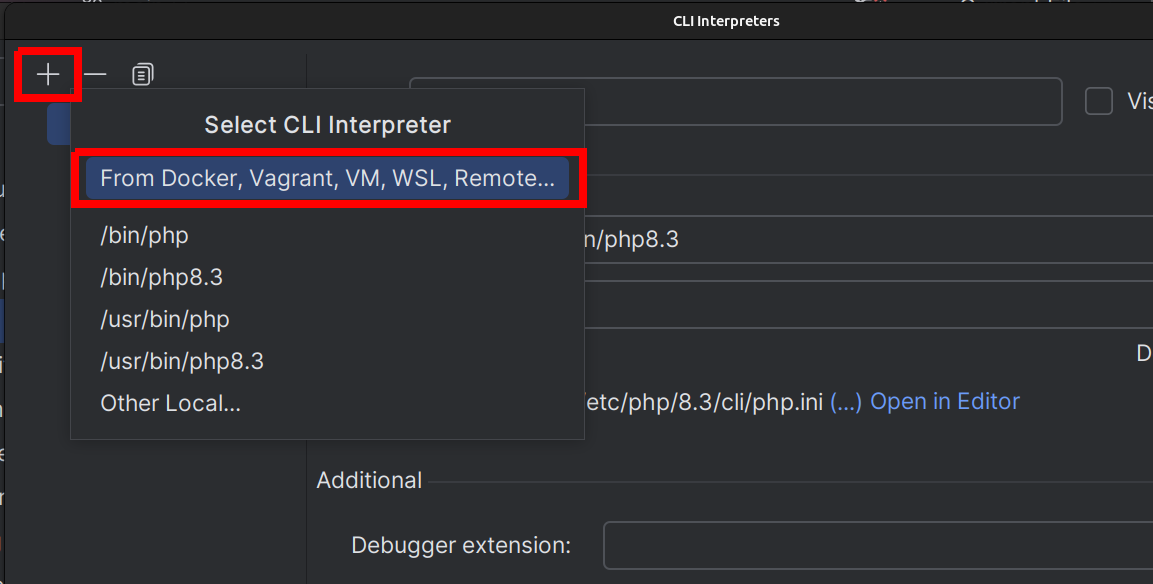
Task: Click the Remove interpreter minus icon
Action: tap(95, 74)
